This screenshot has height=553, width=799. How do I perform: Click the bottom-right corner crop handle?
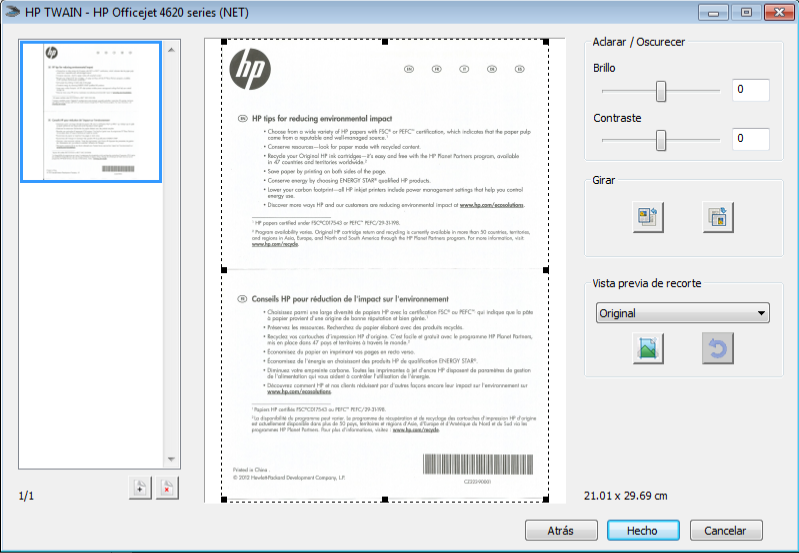pyautogui.click(x=546, y=499)
